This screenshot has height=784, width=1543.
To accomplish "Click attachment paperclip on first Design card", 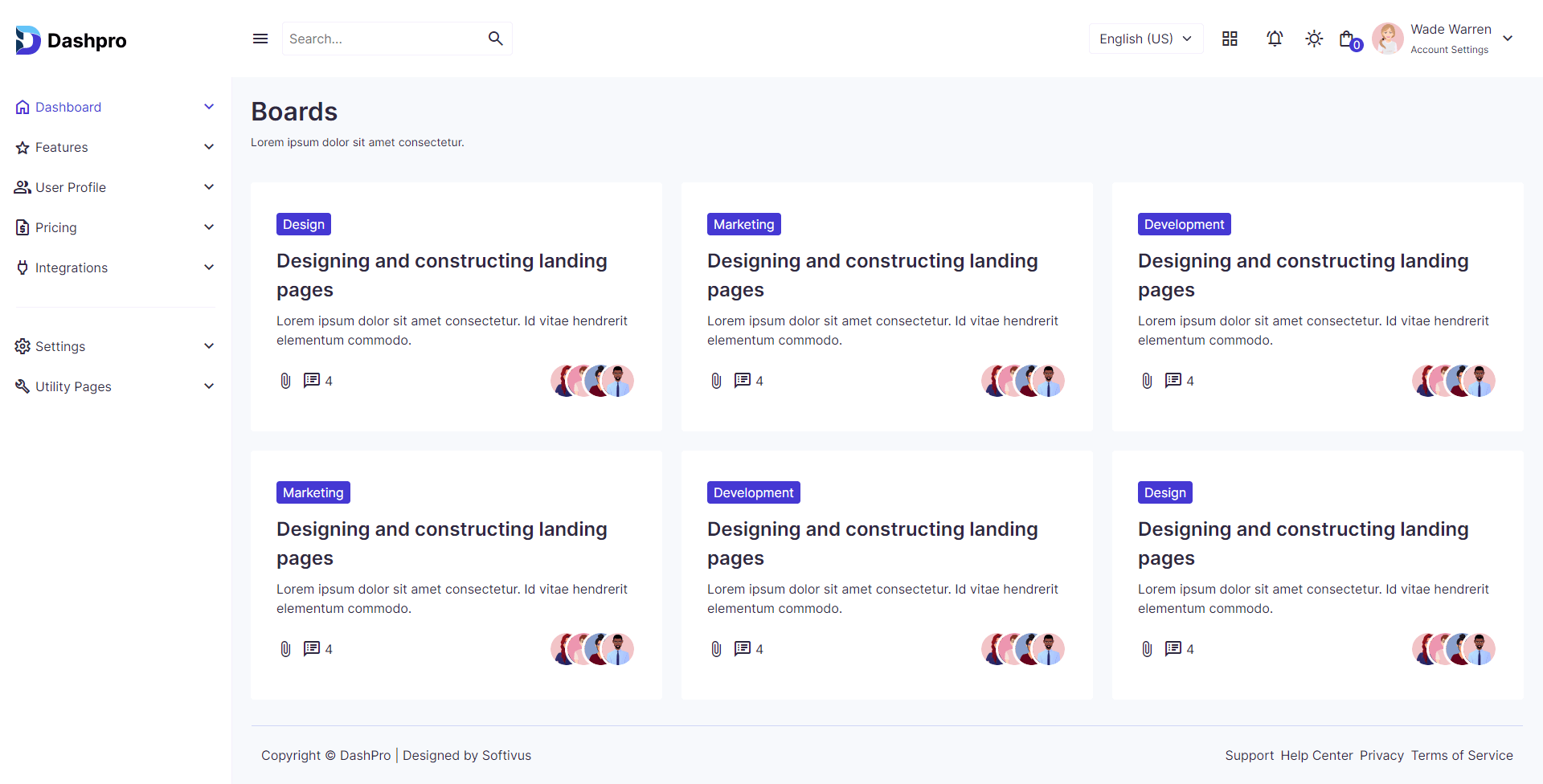I will tap(285, 381).
